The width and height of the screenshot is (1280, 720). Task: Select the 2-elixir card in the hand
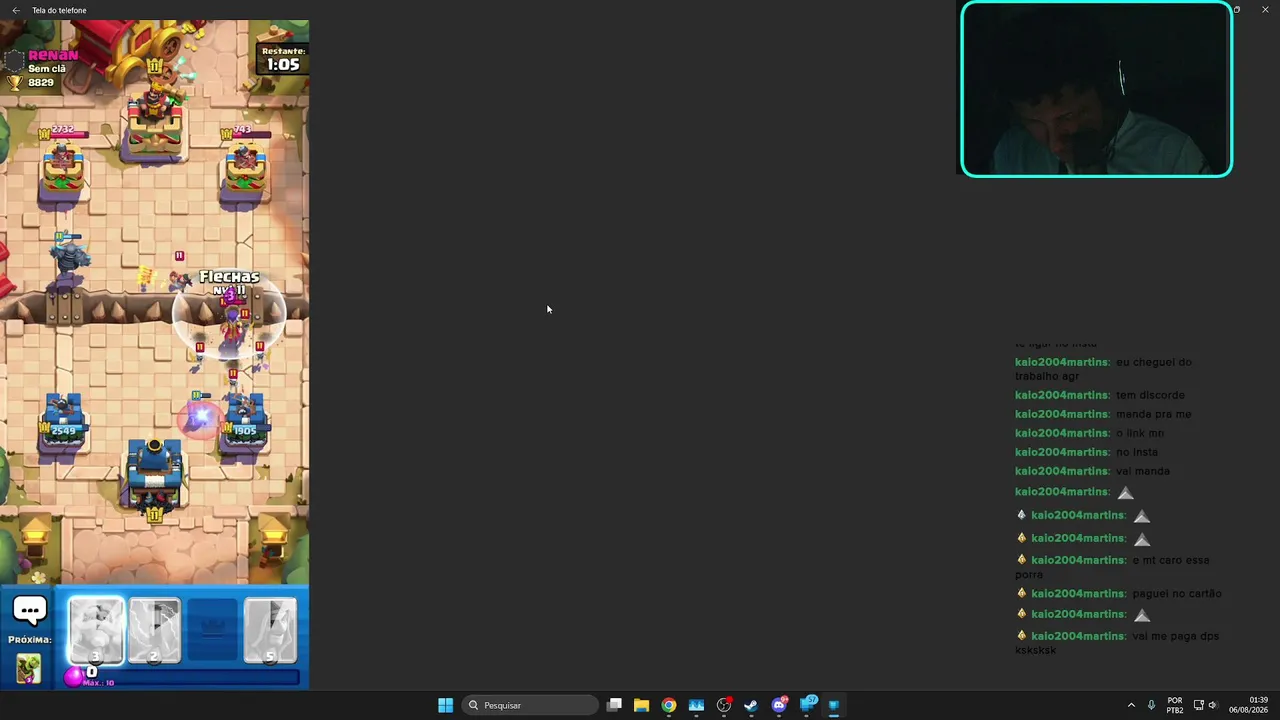coord(154,631)
